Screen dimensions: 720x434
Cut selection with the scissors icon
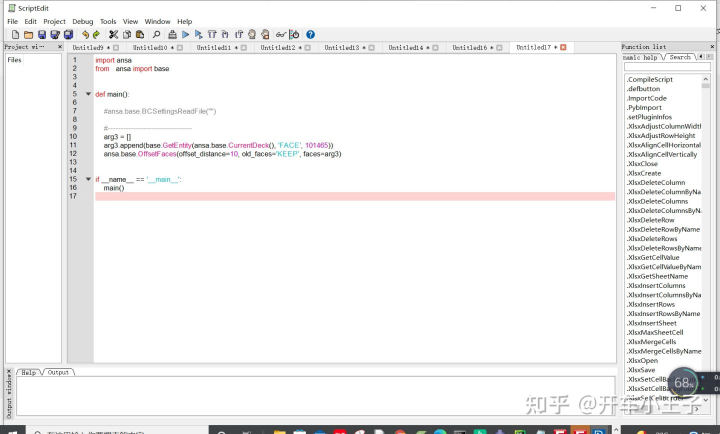[x=113, y=34]
